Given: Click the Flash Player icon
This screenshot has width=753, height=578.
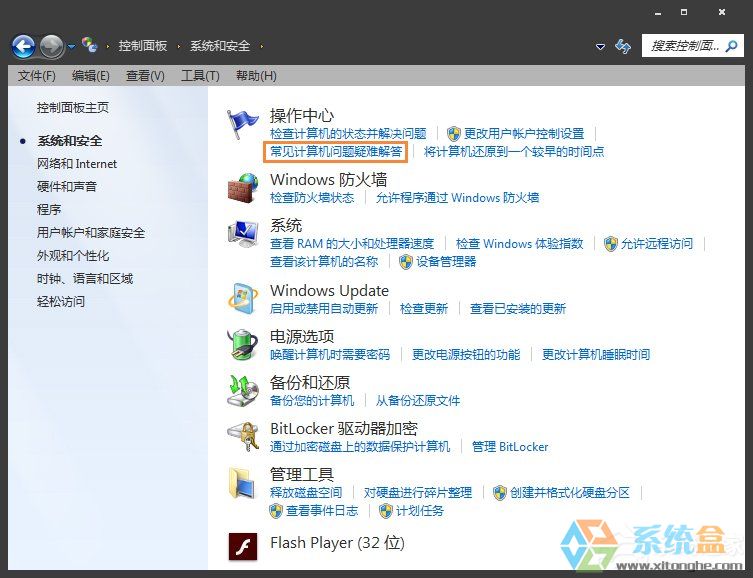Looking at the screenshot, I should click(x=243, y=547).
